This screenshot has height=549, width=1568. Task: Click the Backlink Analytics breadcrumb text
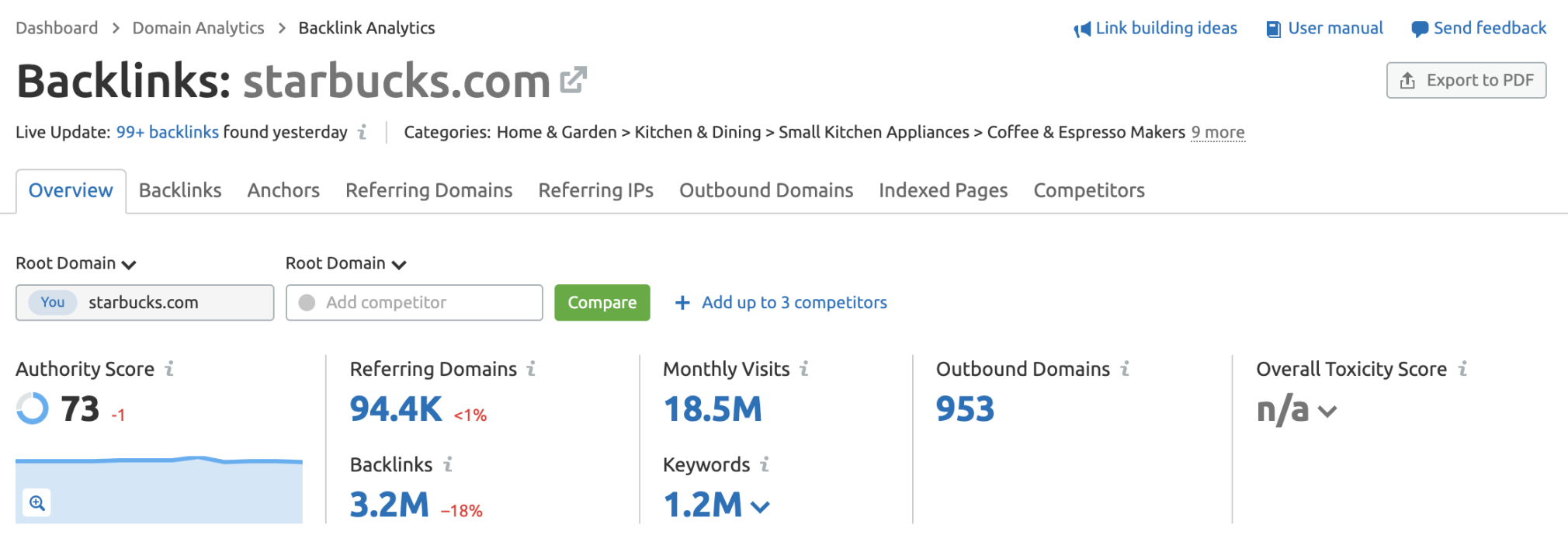click(366, 28)
